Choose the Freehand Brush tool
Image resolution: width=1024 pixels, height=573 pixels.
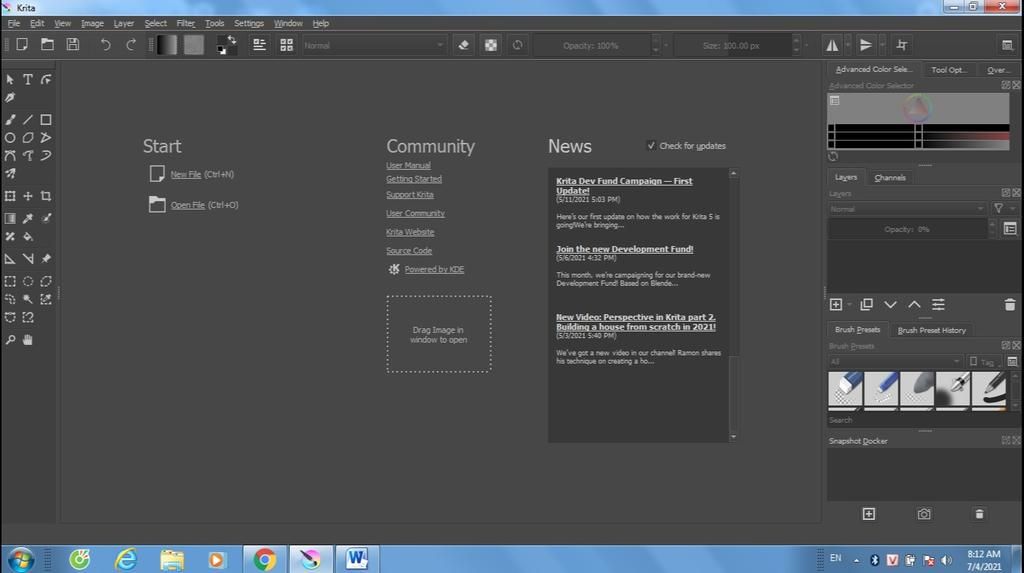click(10, 120)
